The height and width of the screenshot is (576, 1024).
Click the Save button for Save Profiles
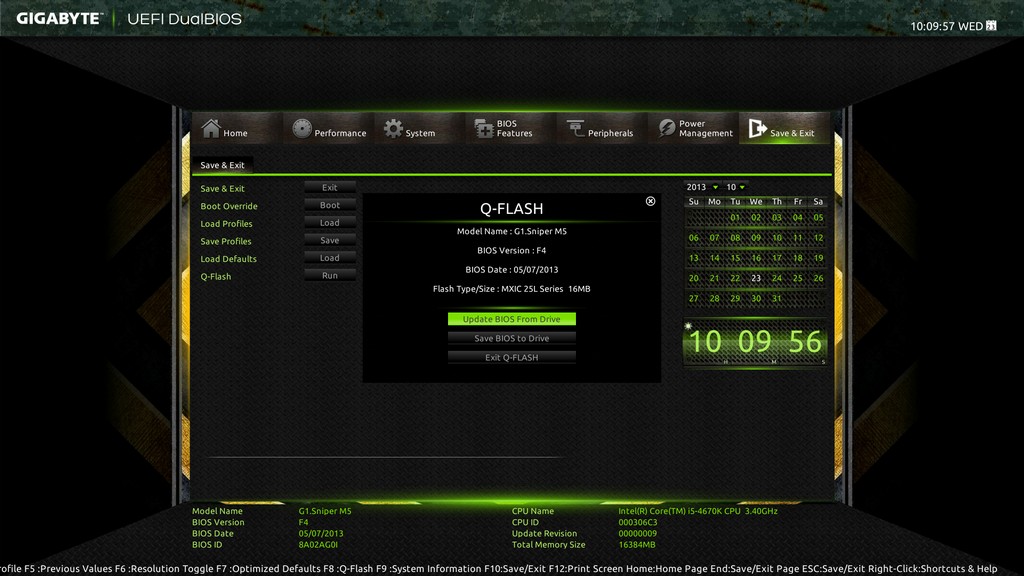click(x=330, y=240)
